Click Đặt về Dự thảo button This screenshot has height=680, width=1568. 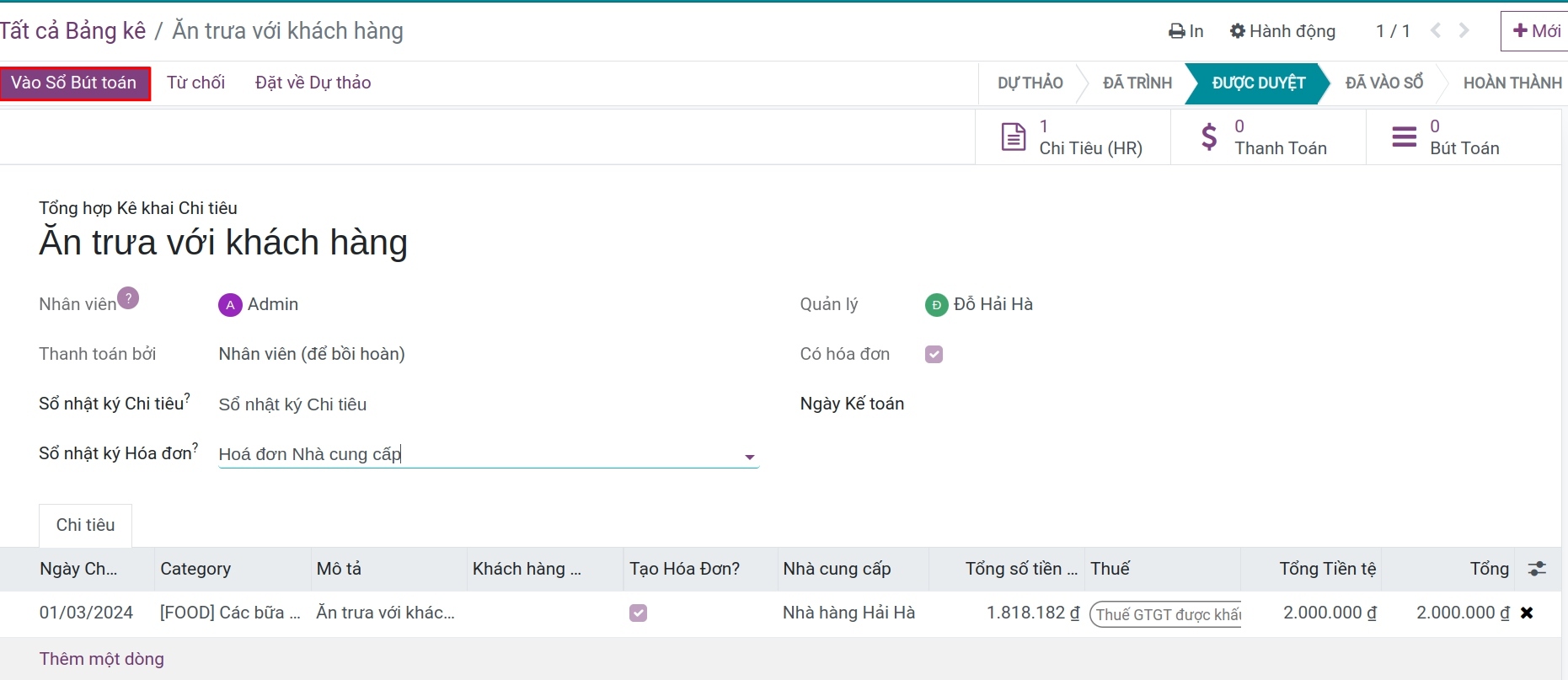click(313, 83)
